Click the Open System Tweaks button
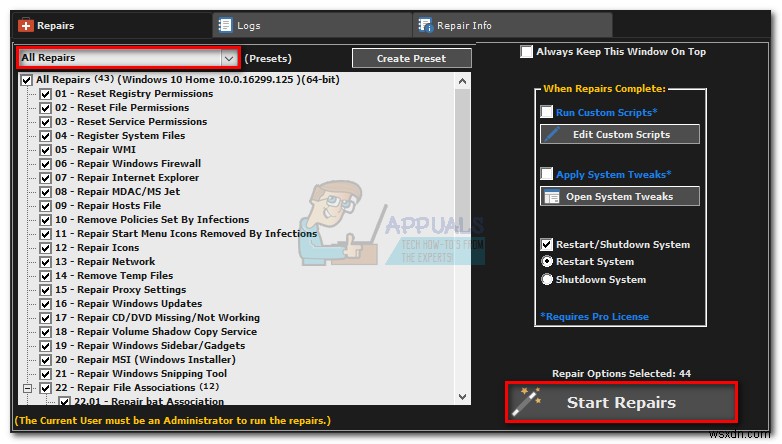 [x=620, y=197]
